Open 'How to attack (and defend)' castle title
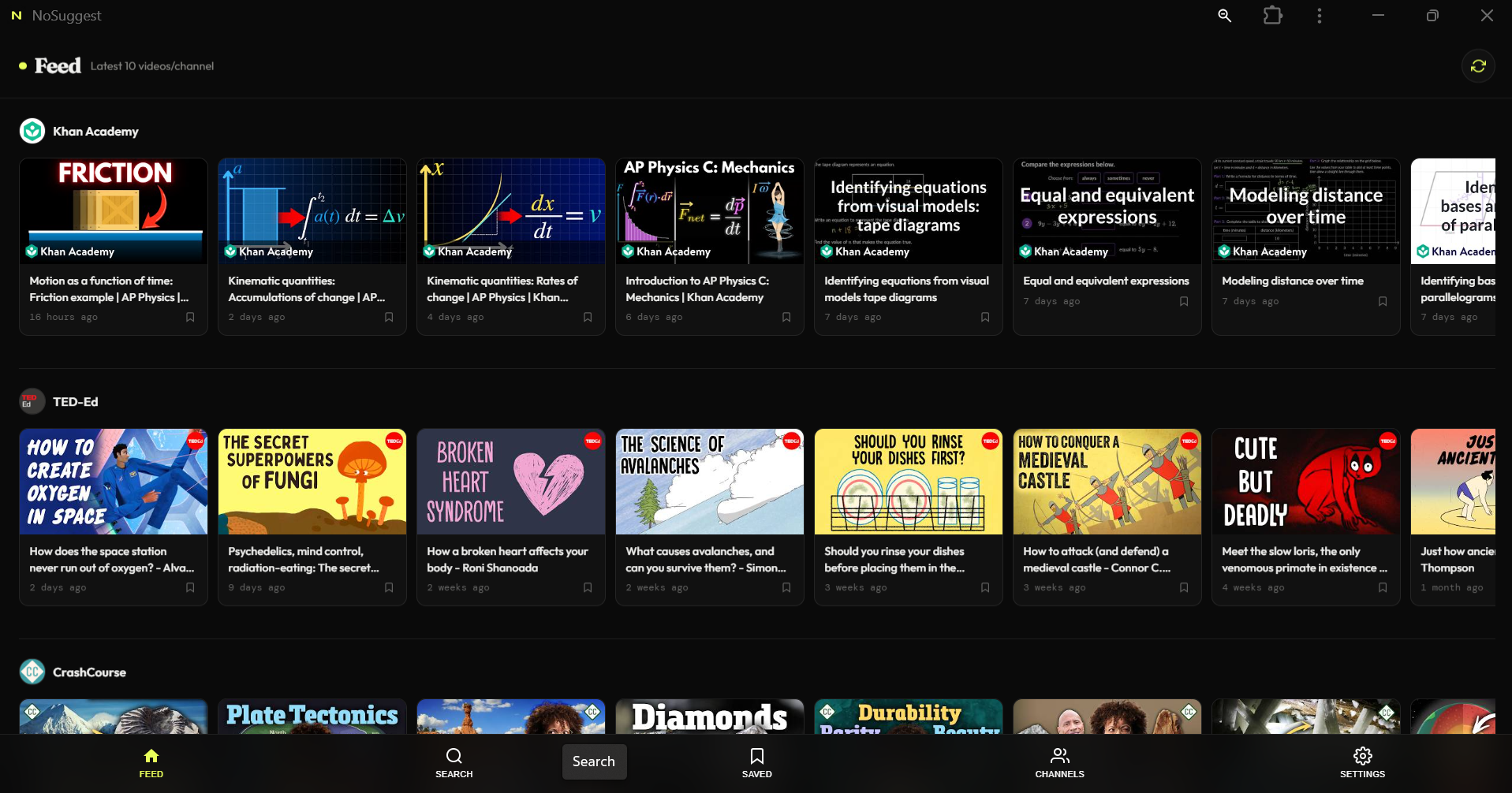 (1097, 560)
